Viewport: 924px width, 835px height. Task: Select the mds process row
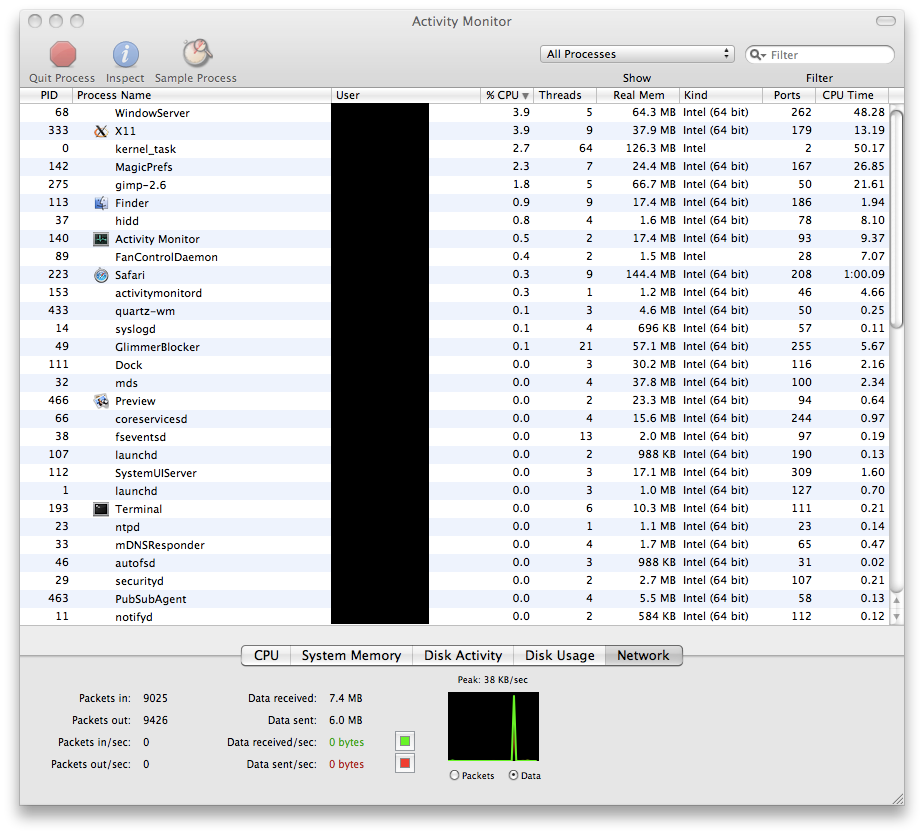[x=454, y=382]
